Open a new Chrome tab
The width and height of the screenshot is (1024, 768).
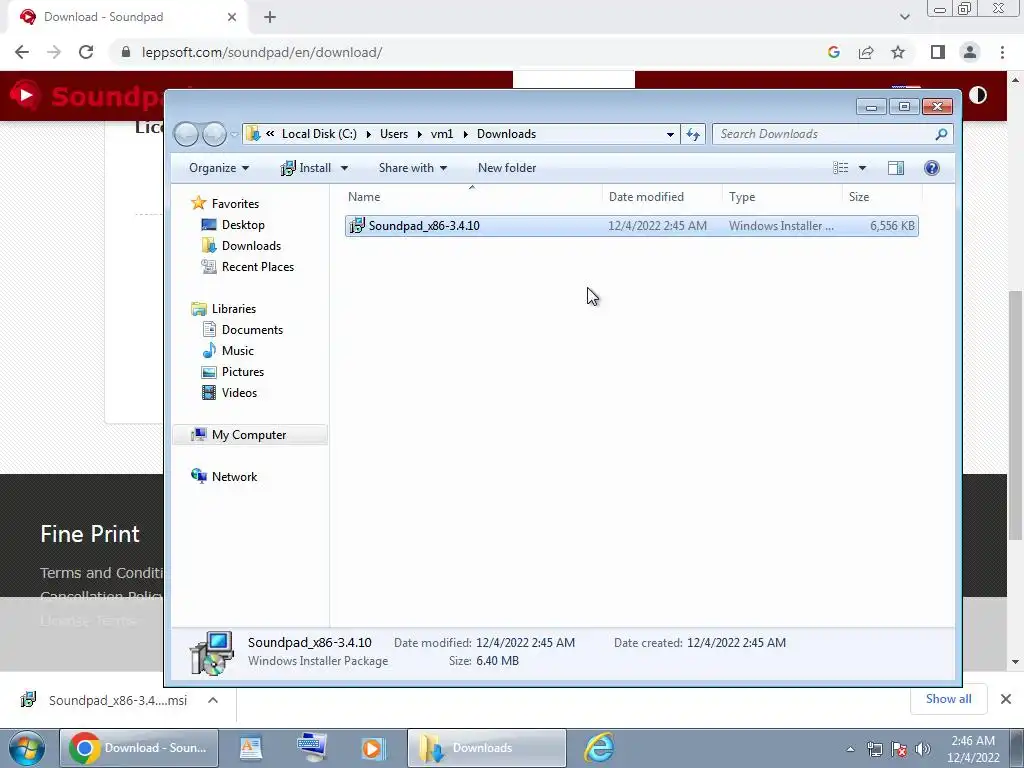(270, 17)
